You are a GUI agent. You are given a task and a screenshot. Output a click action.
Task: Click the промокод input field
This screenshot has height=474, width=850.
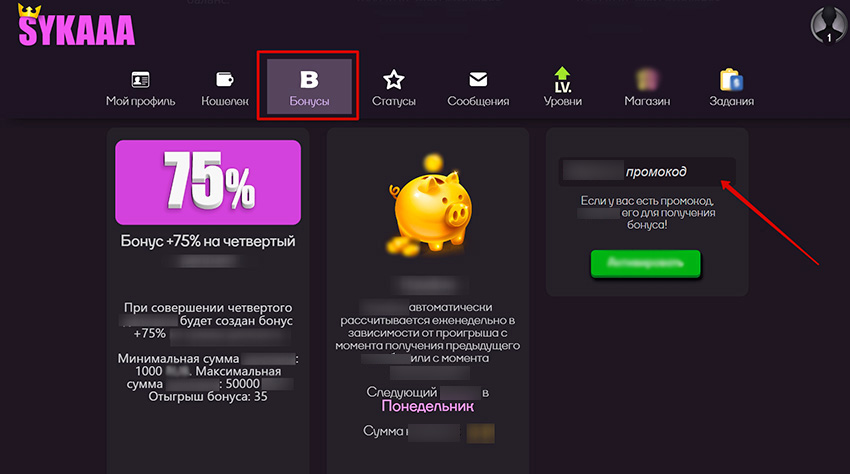click(647, 172)
